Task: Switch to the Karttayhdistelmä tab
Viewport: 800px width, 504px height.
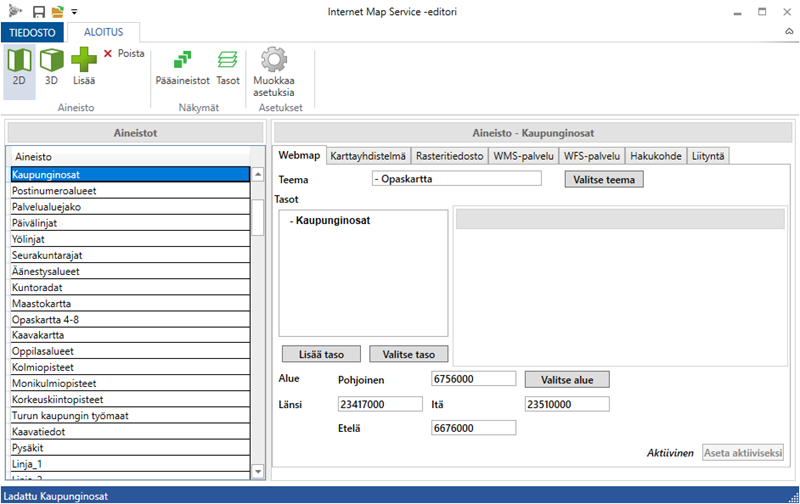Action: tap(368, 156)
